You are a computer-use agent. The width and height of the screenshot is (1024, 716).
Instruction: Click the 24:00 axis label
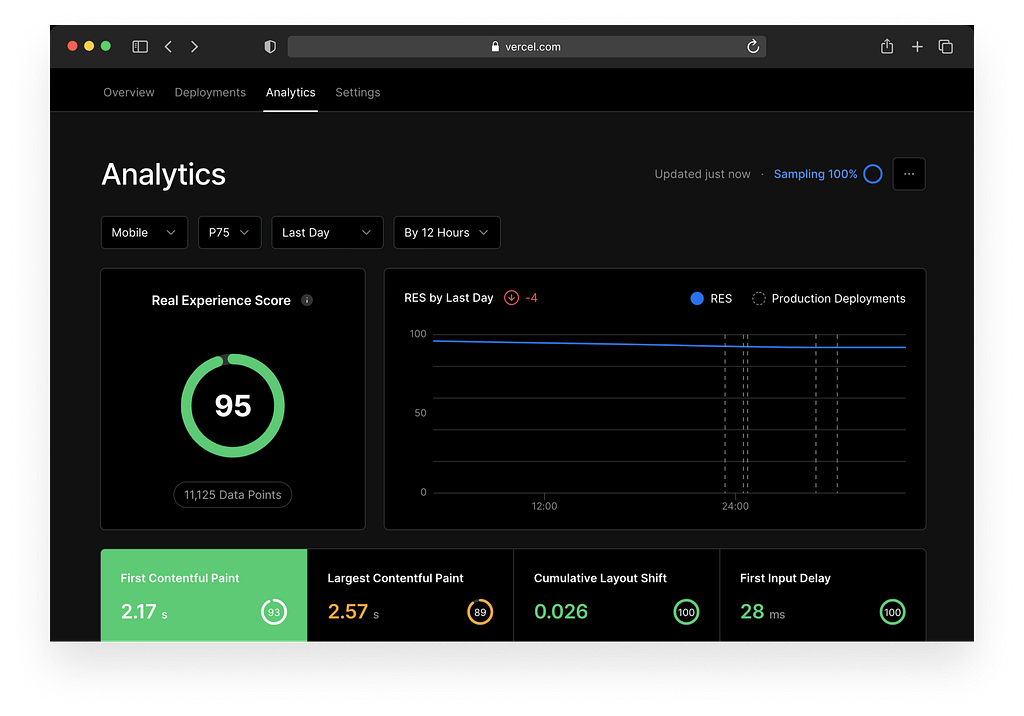735,506
